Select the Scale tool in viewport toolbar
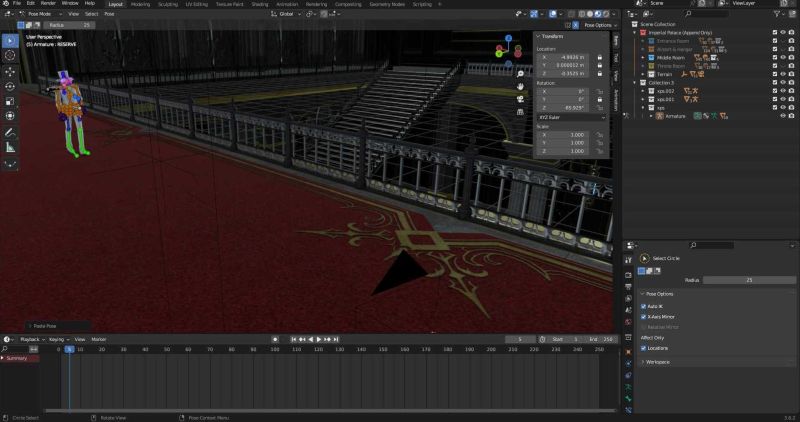 pyautogui.click(x=10, y=101)
